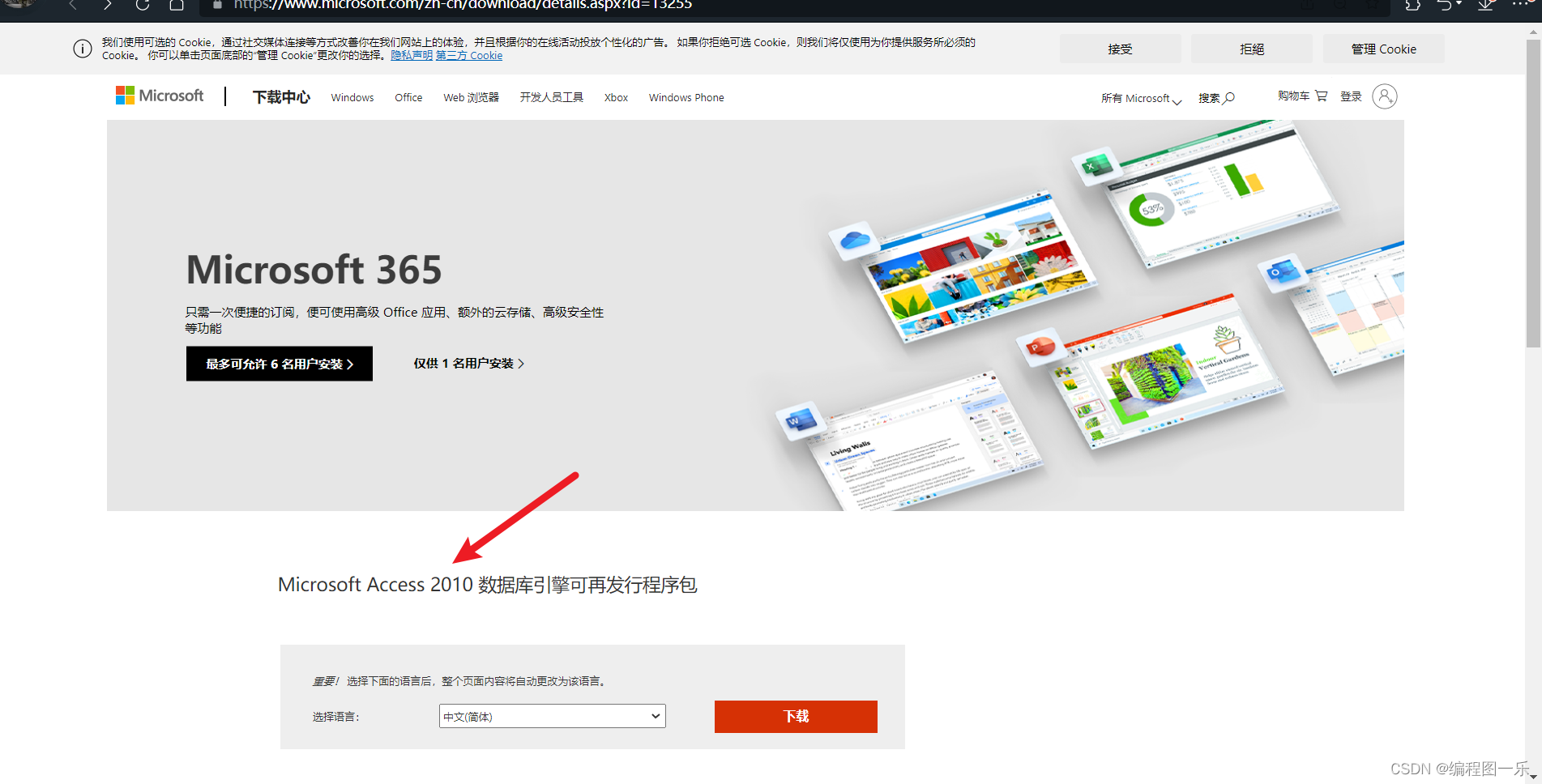Click the browser home icon
1542x784 pixels.
pyautogui.click(x=177, y=5)
